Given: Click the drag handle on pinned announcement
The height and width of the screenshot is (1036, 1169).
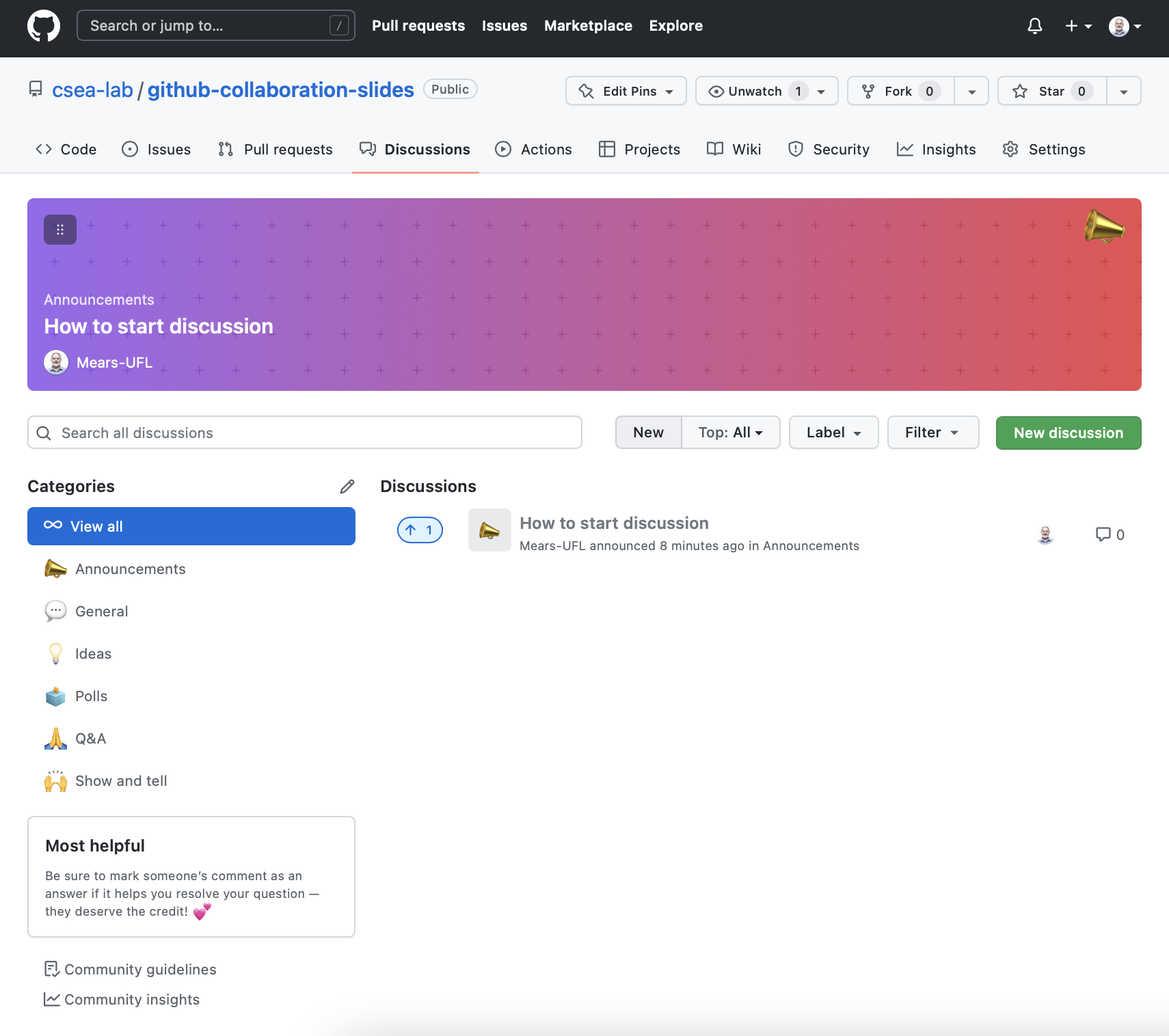Looking at the screenshot, I should [60, 230].
